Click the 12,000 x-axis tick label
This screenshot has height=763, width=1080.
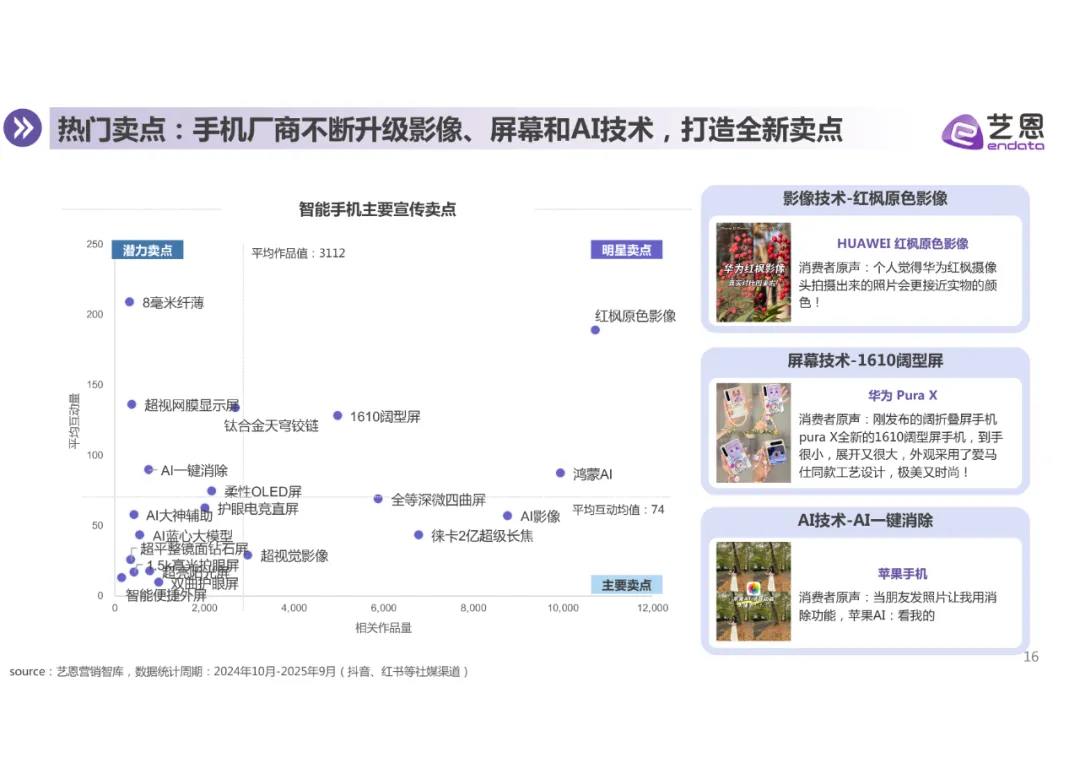[652, 608]
